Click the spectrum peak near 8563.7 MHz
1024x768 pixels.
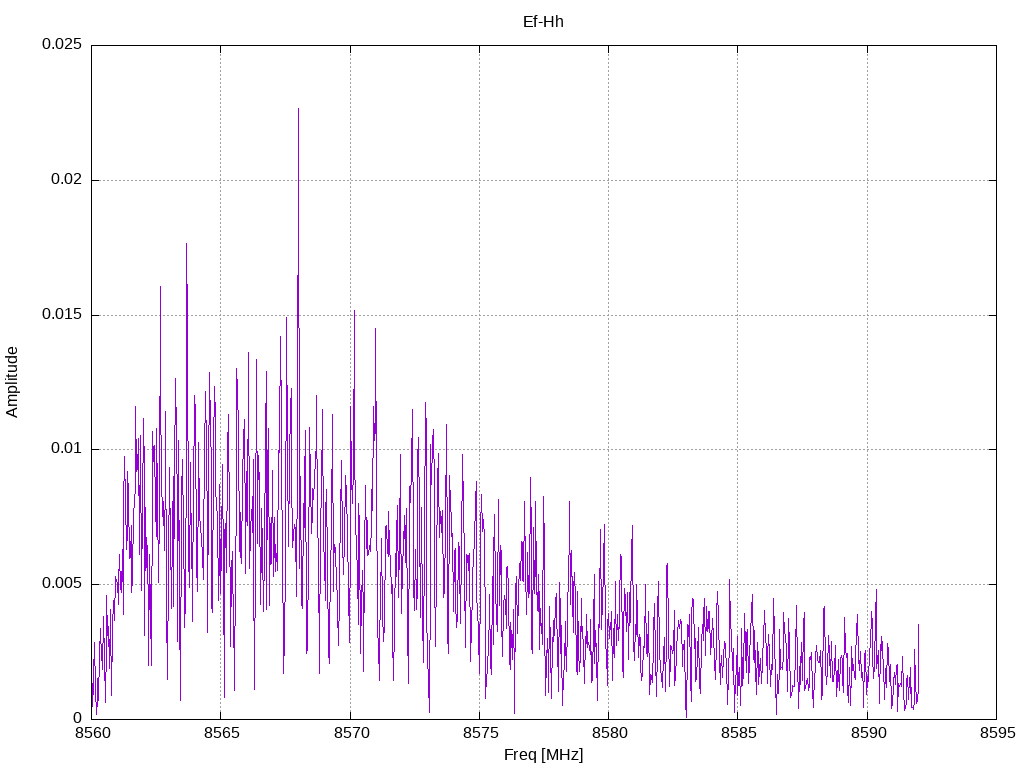click(186, 245)
